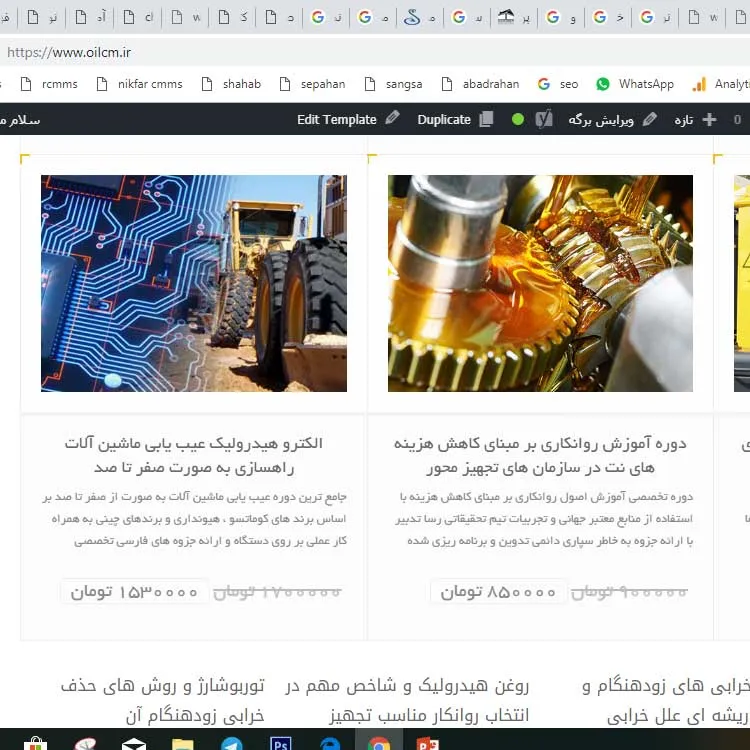Screen dimensions: 750x750
Task: Open the seo Google bookmark
Action: [558, 84]
